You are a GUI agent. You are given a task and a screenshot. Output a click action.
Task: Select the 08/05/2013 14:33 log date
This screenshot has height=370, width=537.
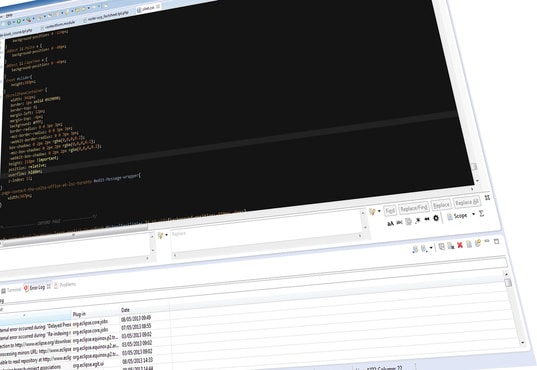(137, 360)
